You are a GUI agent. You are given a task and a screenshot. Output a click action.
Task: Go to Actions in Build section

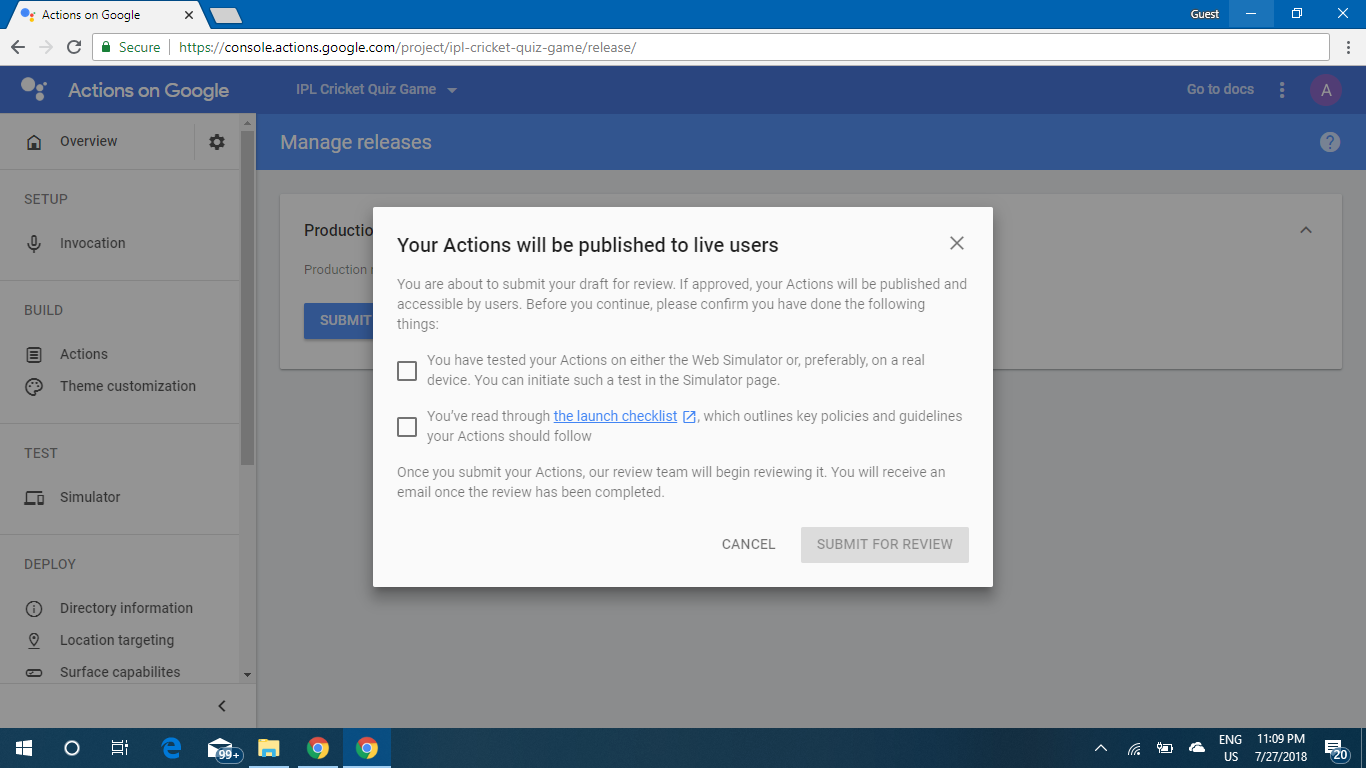point(83,354)
